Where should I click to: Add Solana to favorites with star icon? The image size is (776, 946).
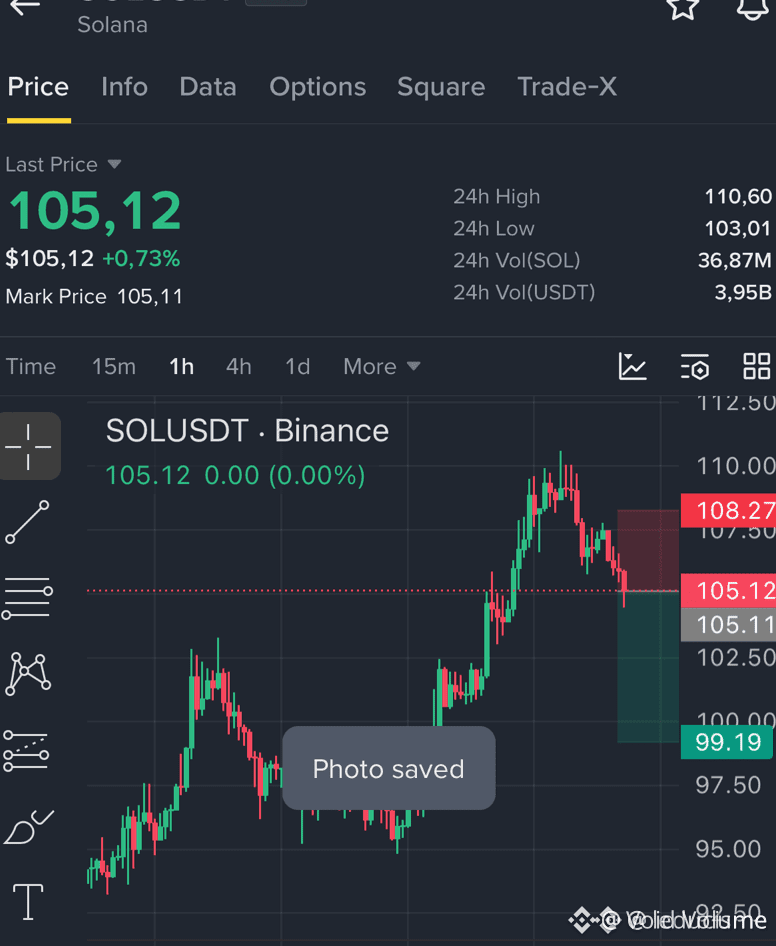tap(682, 9)
